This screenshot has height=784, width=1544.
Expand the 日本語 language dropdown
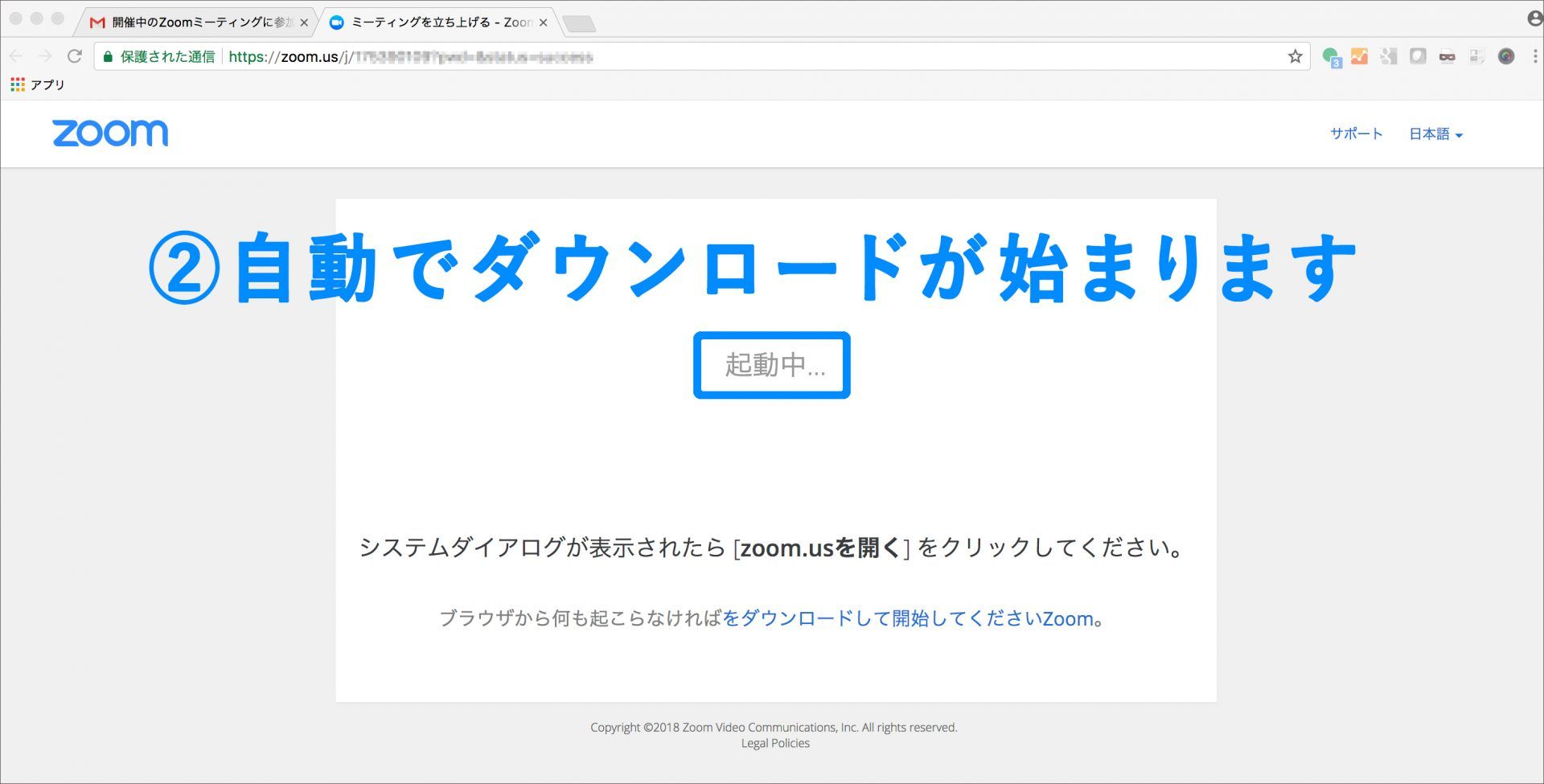coord(1435,133)
